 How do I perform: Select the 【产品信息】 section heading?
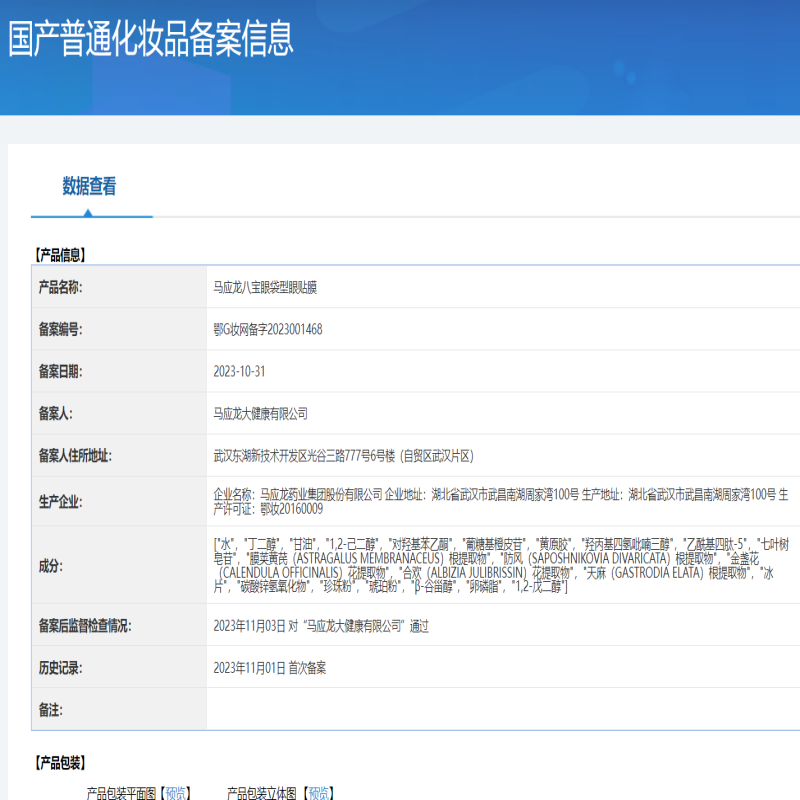pyautogui.click(x=60, y=255)
